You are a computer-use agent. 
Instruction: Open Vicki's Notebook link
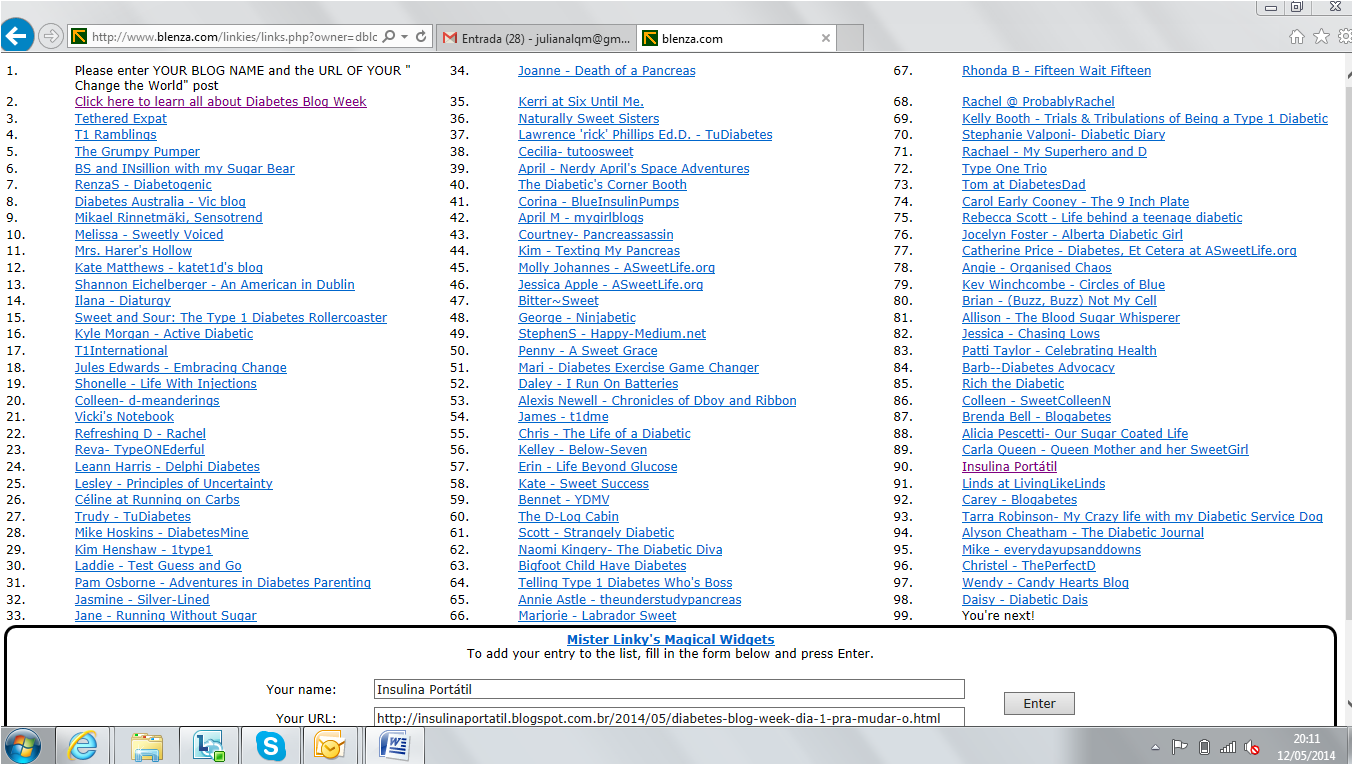coord(124,417)
